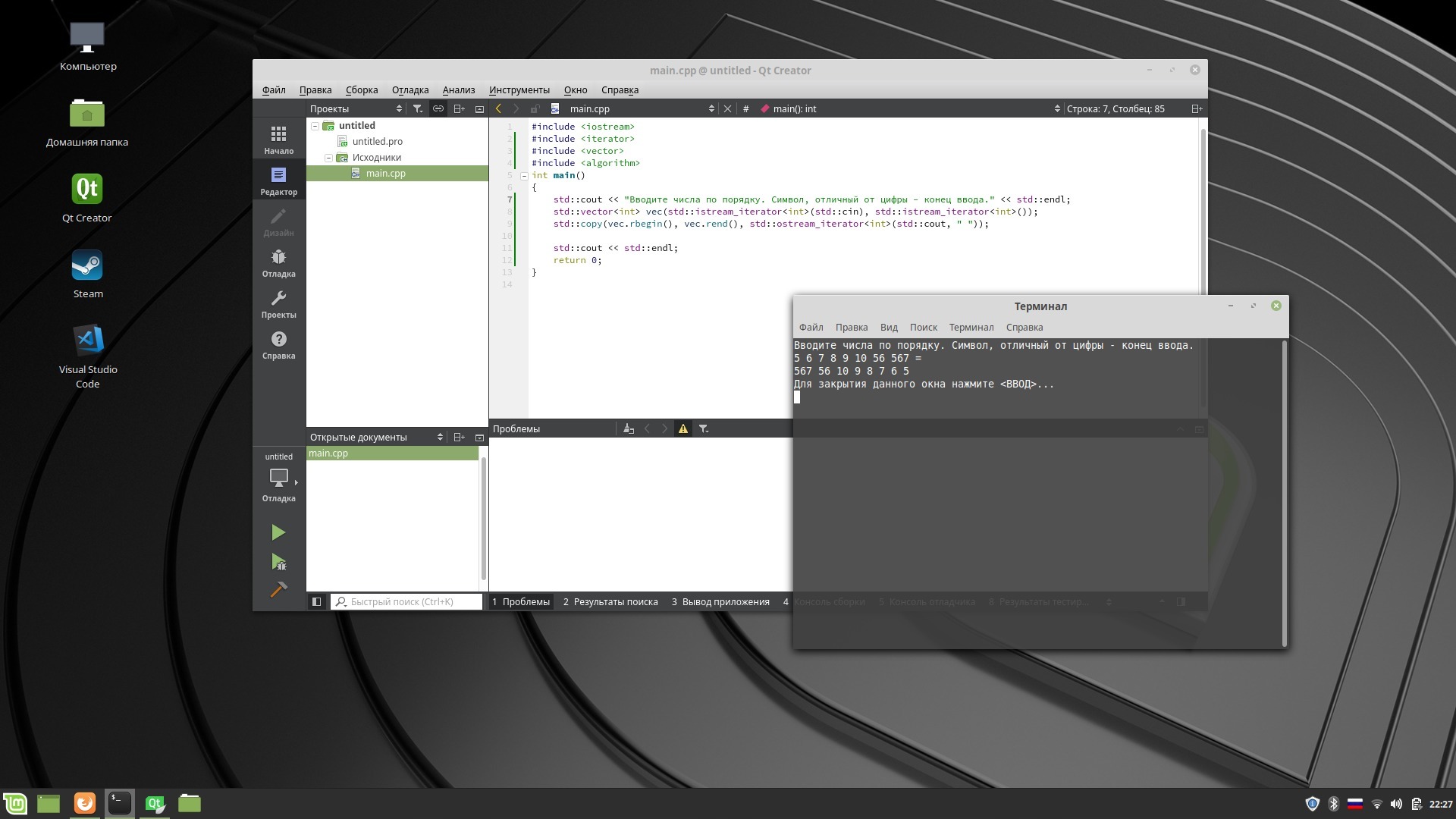Open the Сборка menu
This screenshot has height=819, width=1456.
tap(361, 90)
